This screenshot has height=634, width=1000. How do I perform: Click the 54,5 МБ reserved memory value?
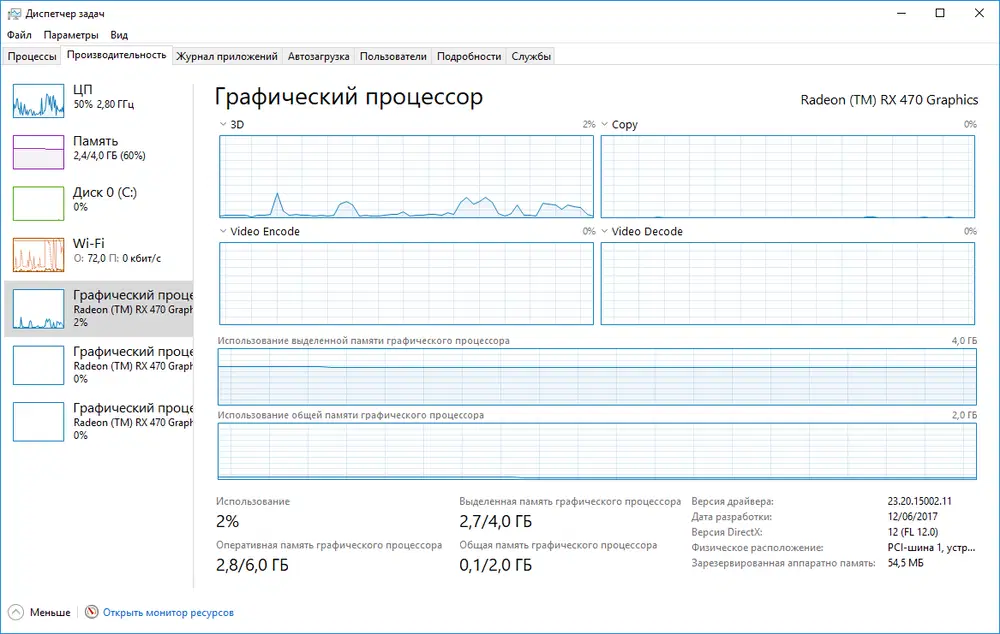point(905,563)
